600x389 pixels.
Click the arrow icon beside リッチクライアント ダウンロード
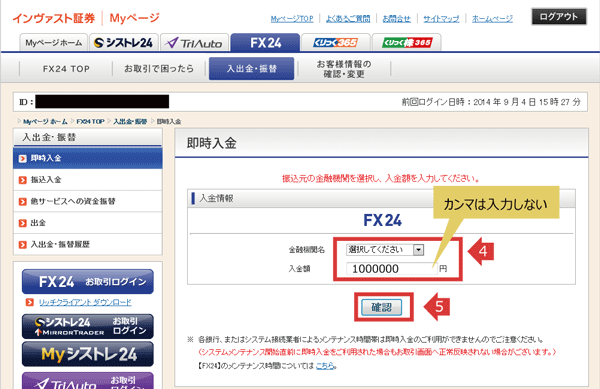[x=29, y=302]
